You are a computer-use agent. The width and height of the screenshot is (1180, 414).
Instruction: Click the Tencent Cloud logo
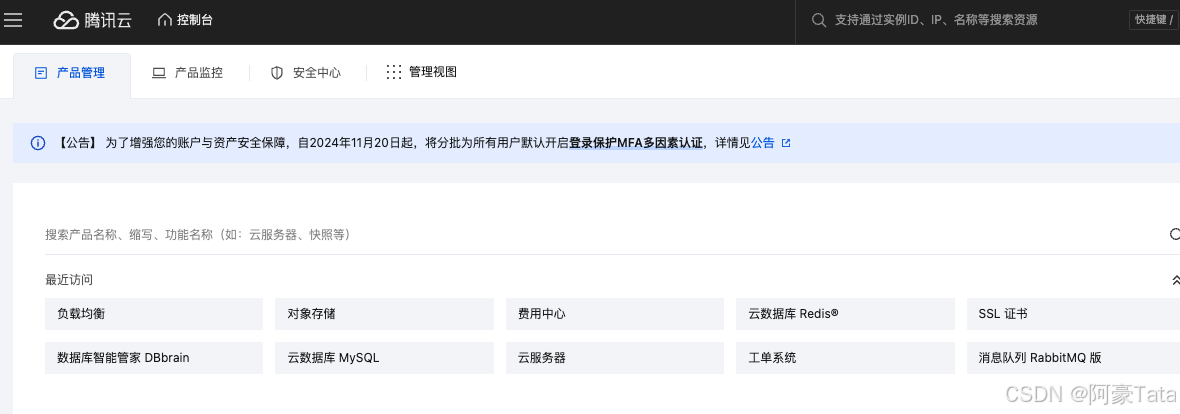(93, 21)
